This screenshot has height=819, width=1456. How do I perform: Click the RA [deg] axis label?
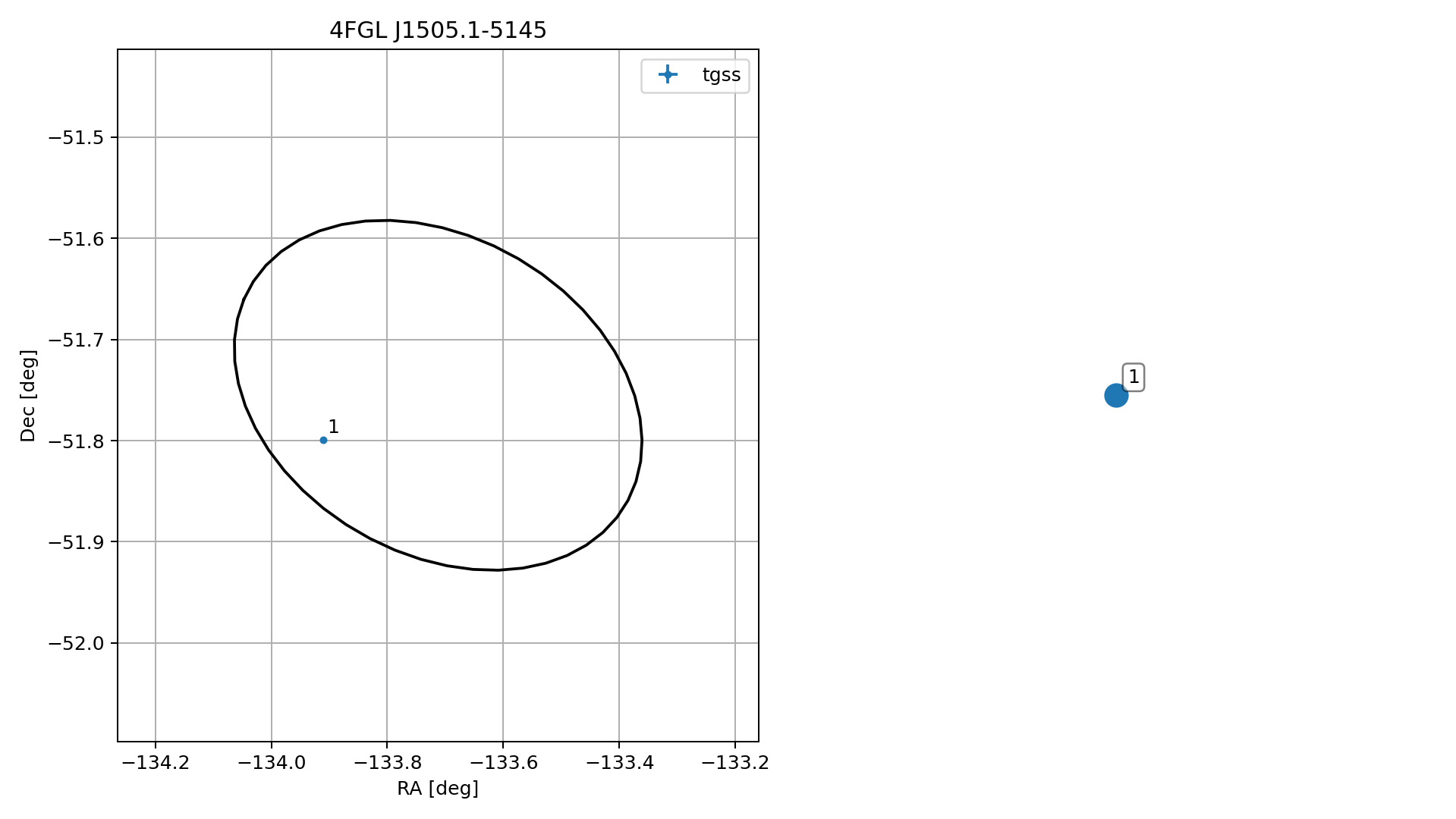tap(438, 789)
